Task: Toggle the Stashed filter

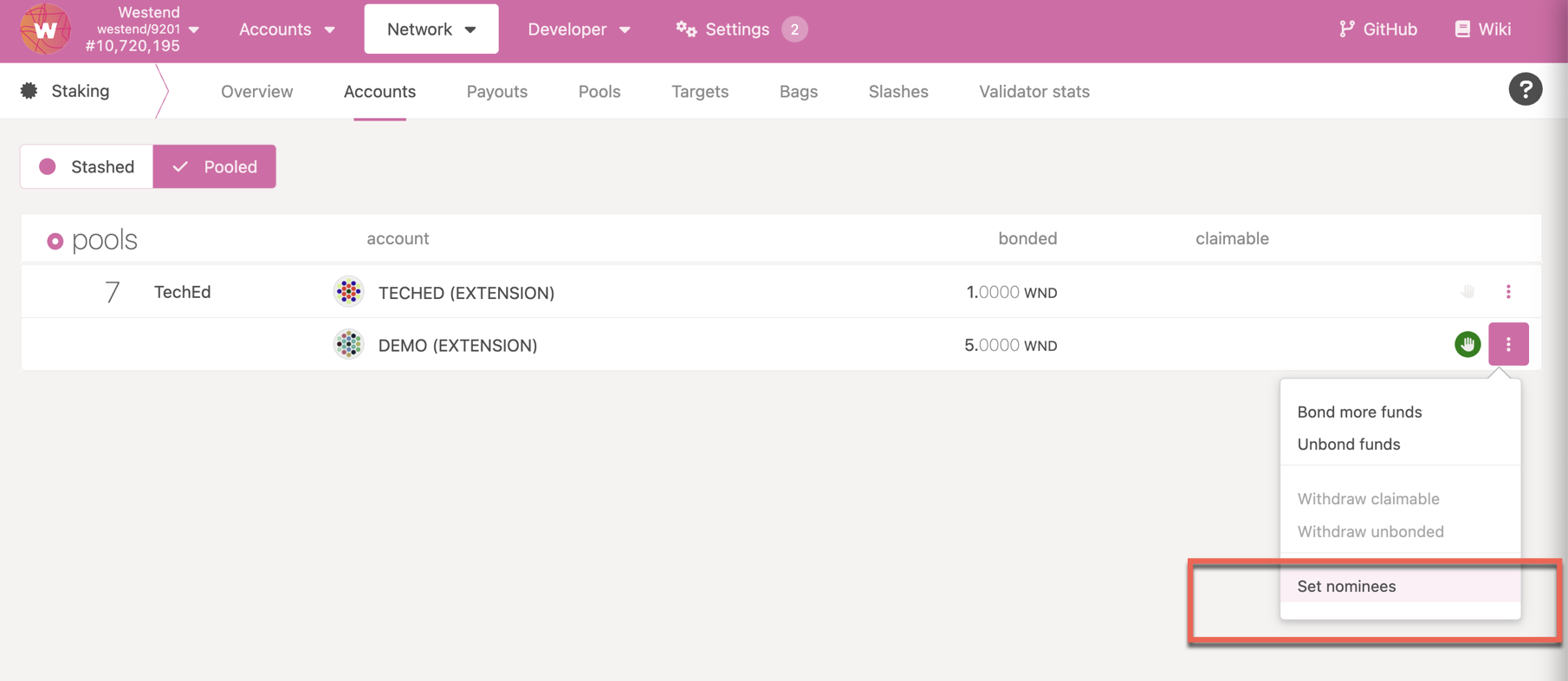Action: tap(87, 166)
